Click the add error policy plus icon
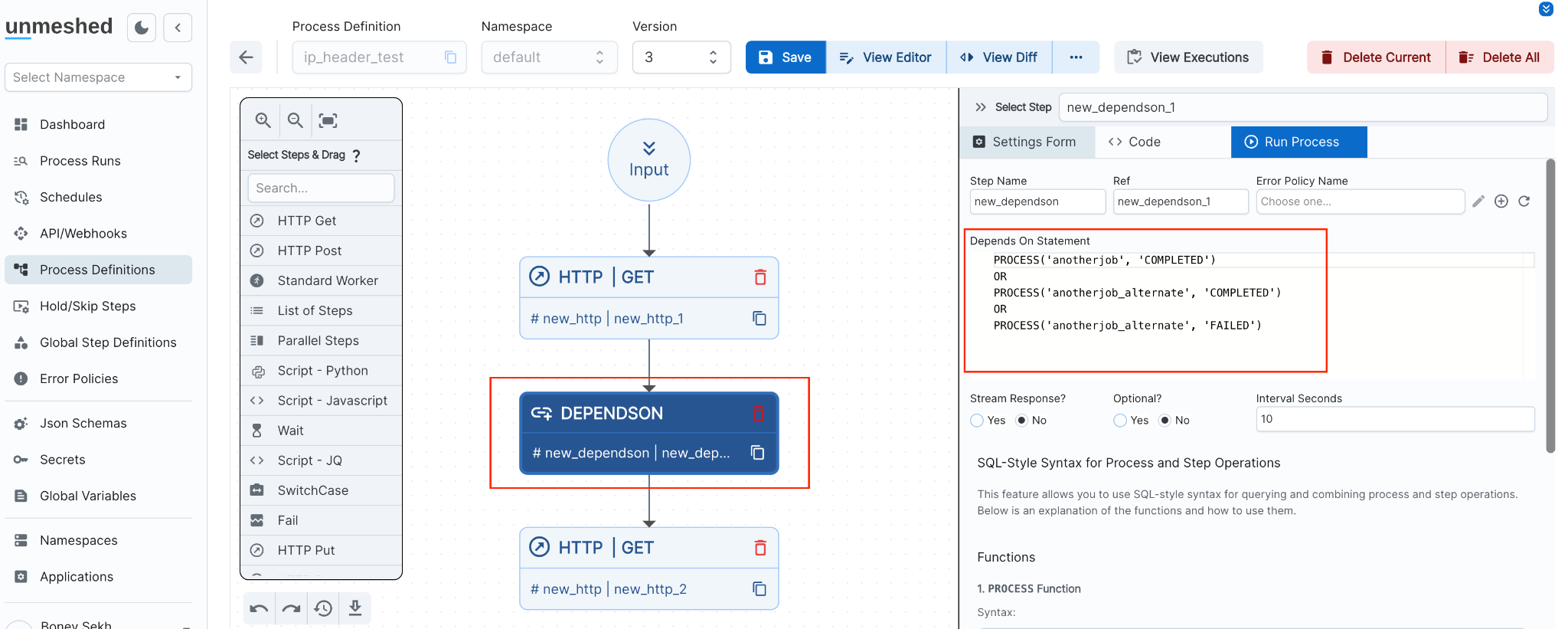 click(1501, 201)
